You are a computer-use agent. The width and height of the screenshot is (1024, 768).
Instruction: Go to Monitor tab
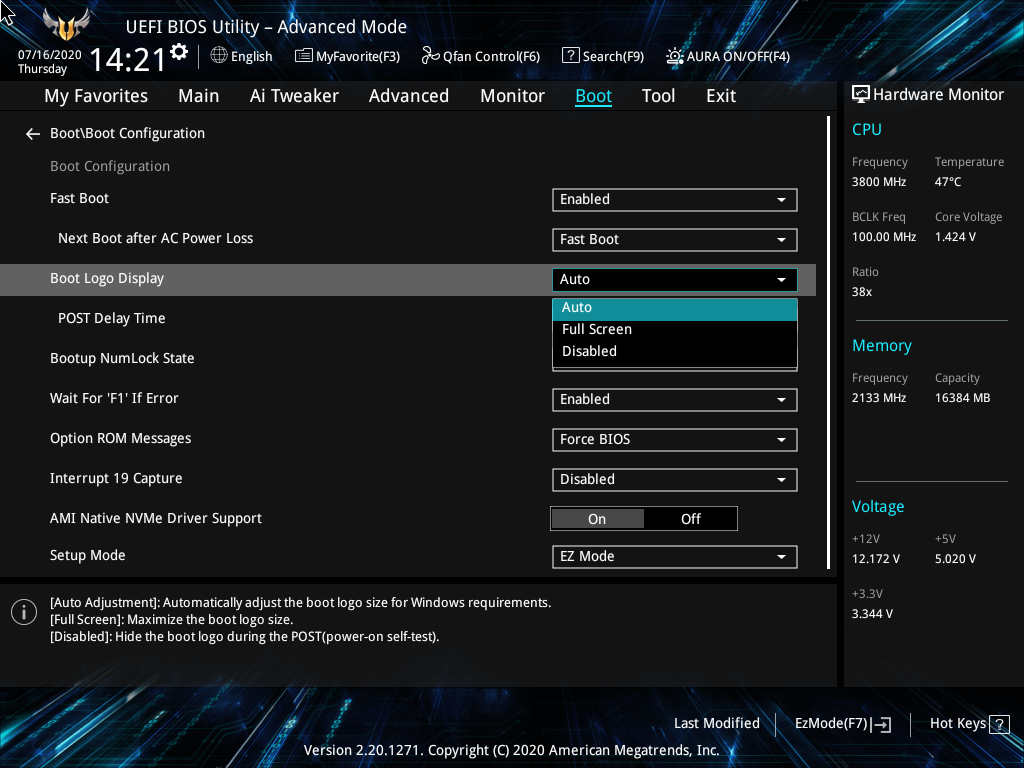tap(513, 96)
